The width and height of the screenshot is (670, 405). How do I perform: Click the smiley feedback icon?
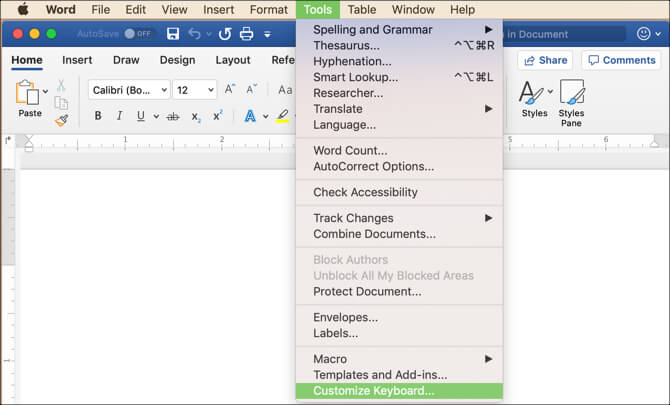coord(644,34)
